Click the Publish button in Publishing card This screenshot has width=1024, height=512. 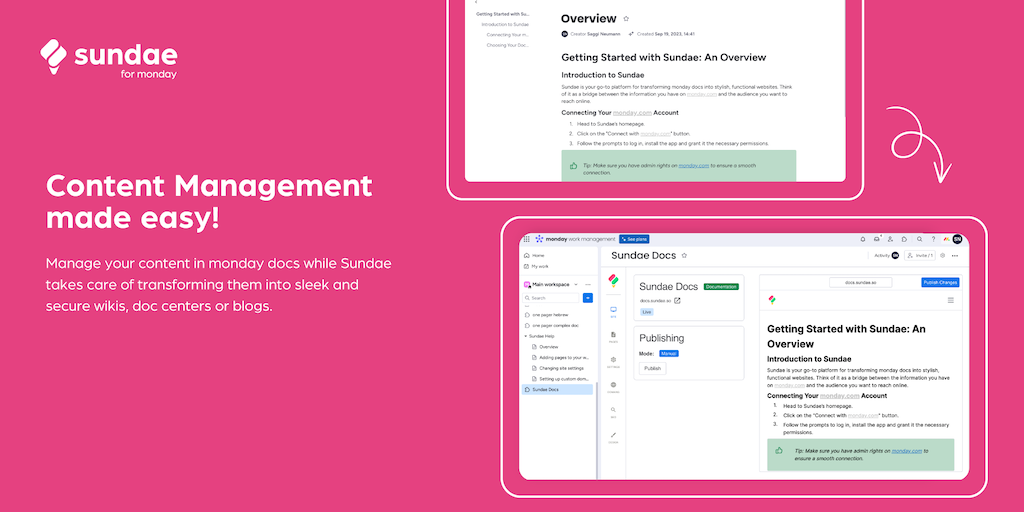652,368
